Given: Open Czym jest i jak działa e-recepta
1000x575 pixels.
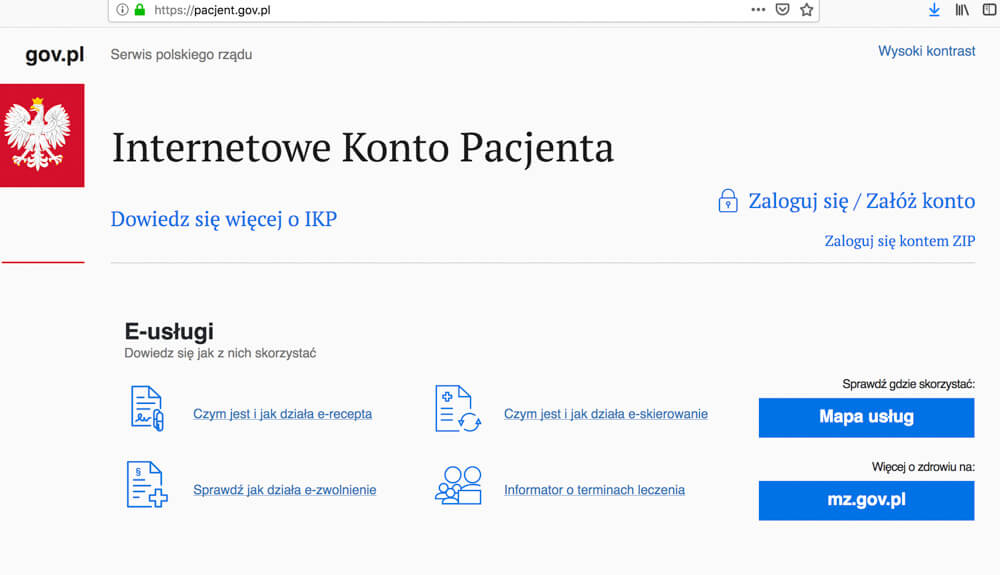Looking at the screenshot, I should click(x=283, y=414).
